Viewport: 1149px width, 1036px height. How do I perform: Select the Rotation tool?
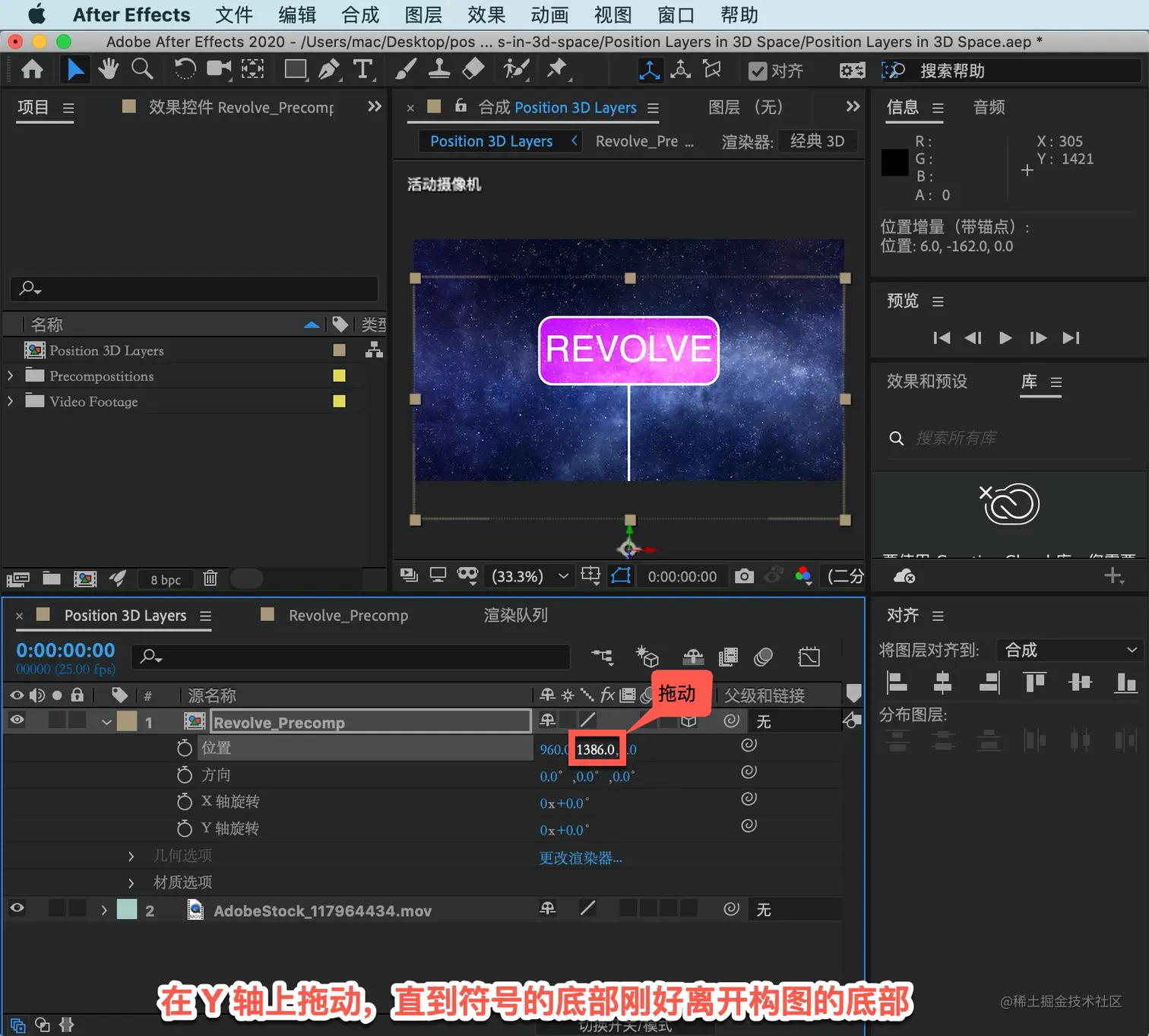[185, 70]
